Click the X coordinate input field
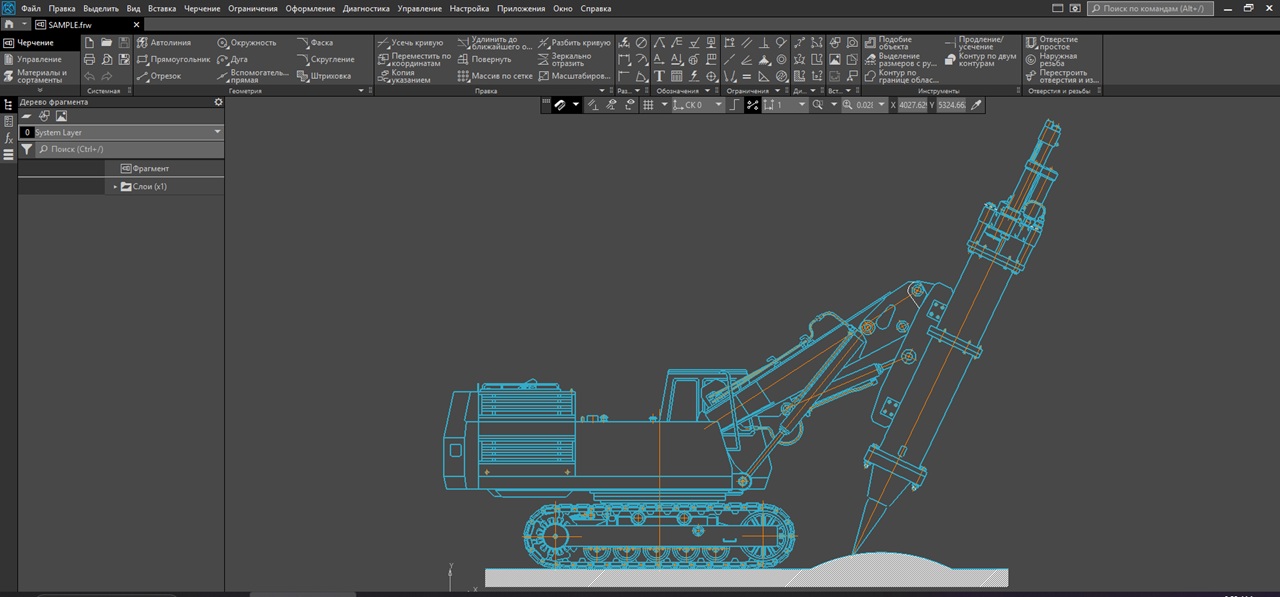Image resolution: width=1280 pixels, height=597 pixels. pyautogui.click(x=912, y=104)
